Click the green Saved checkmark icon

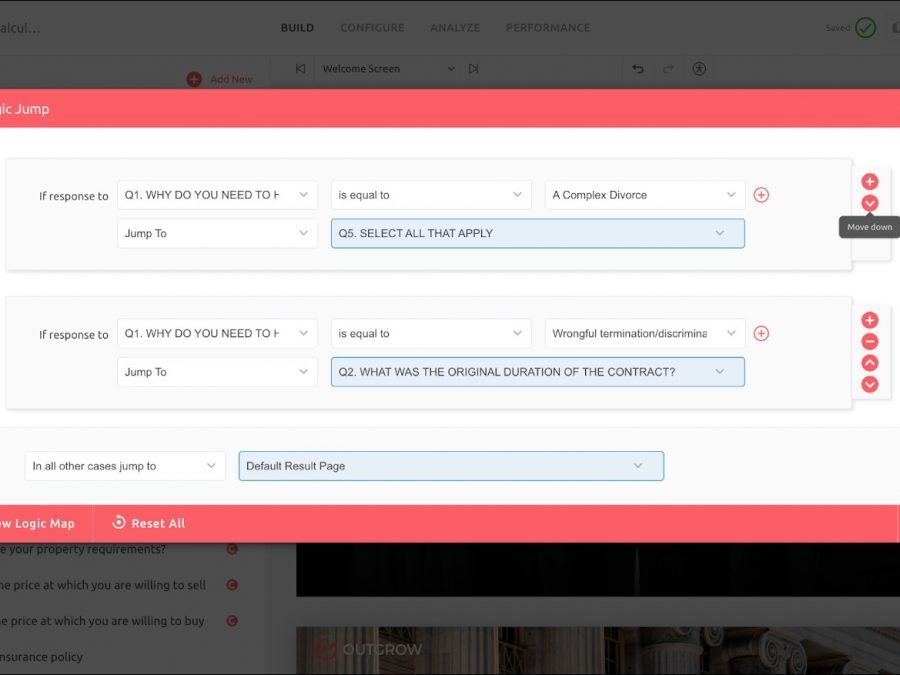[x=865, y=28]
